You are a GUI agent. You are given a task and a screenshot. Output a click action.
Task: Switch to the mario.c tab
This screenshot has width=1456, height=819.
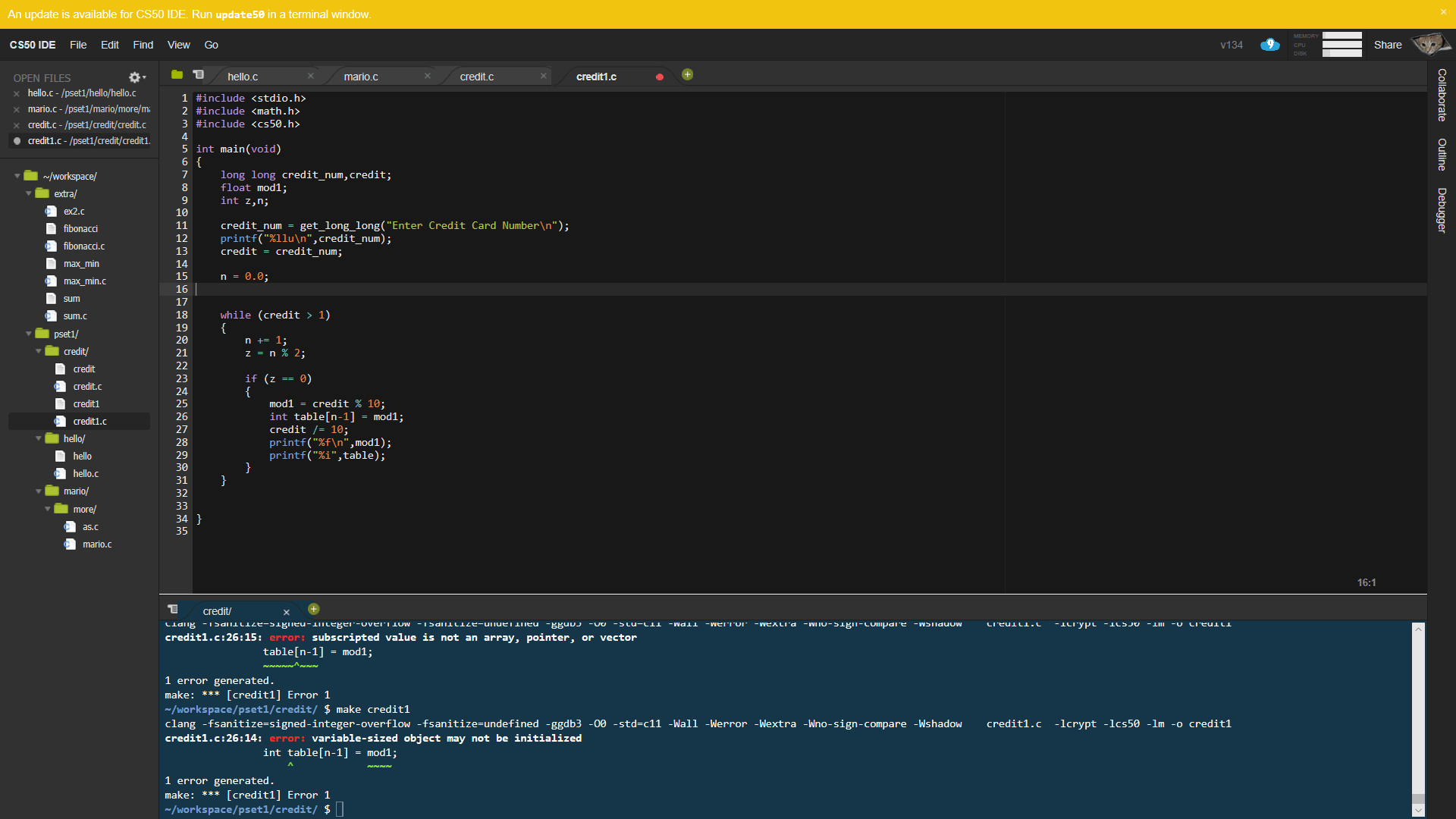click(x=361, y=77)
